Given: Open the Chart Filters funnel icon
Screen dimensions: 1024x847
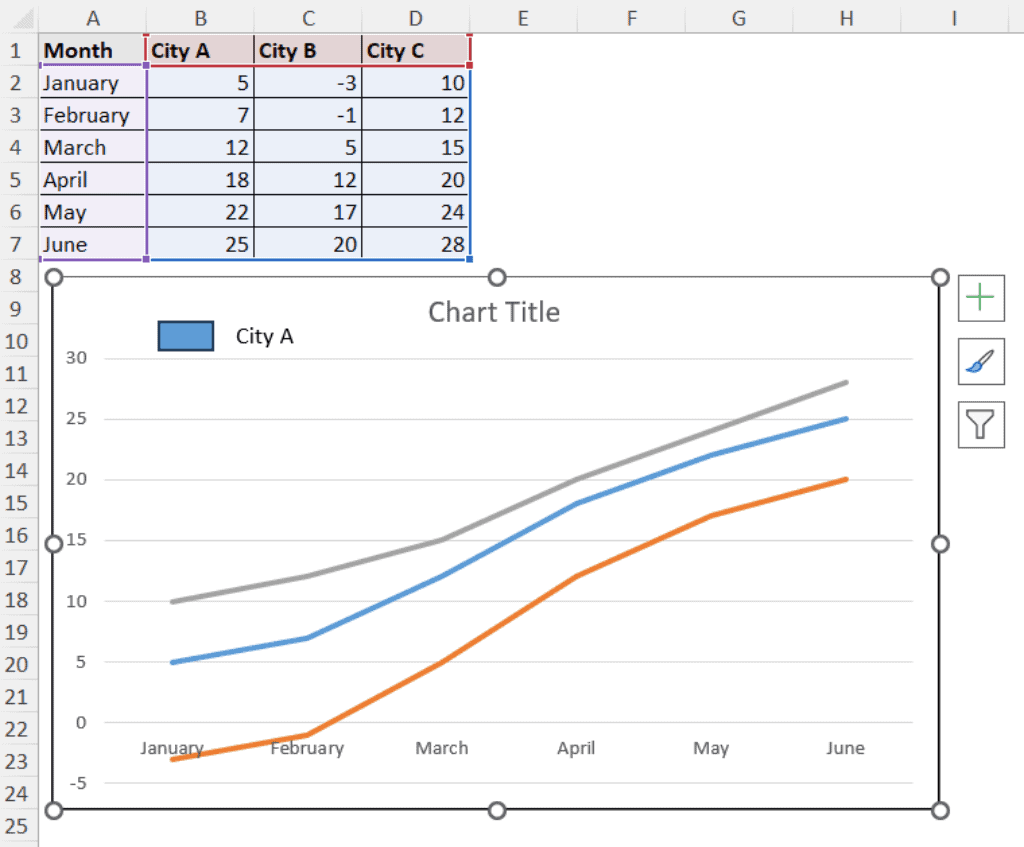Looking at the screenshot, I should coord(980,424).
